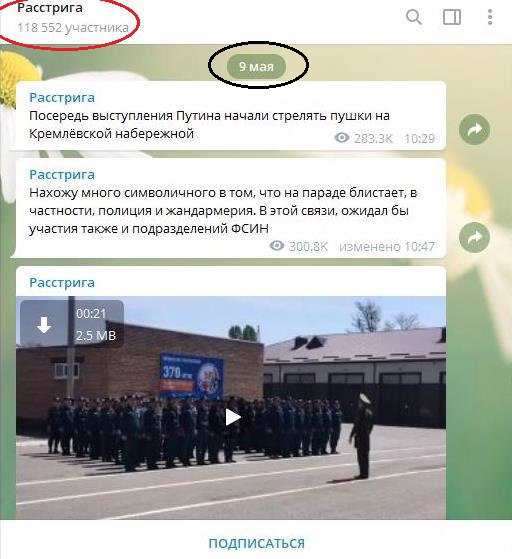Click Расстрига sender name on second message
The width and height of the screenshot is (512, 559).
point(62,174)
